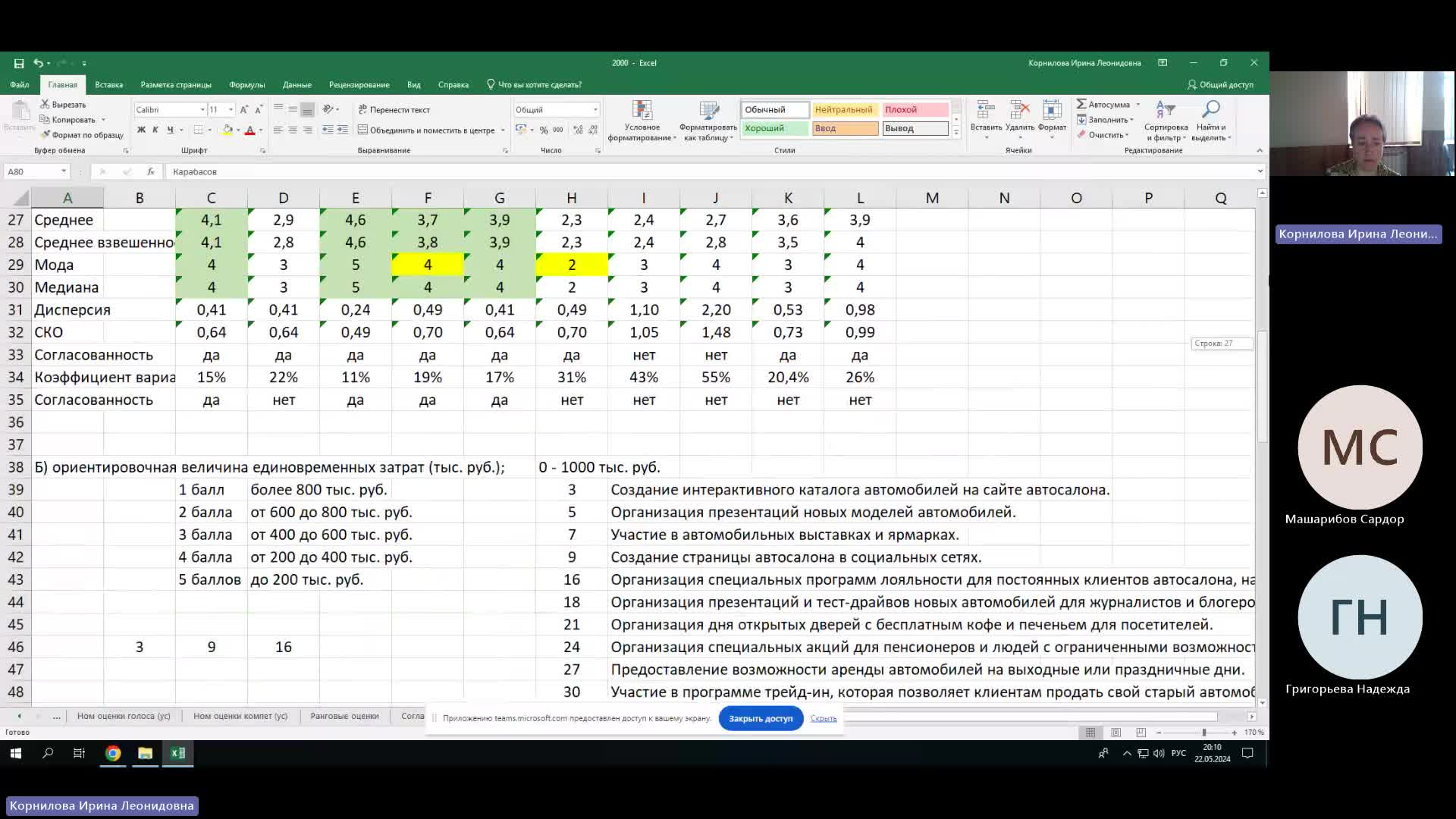This screenshot has height=819, width=1456.
Task: Switch to Normal view in status bar
Action: pyautogui.click(x=1090, y=733)
